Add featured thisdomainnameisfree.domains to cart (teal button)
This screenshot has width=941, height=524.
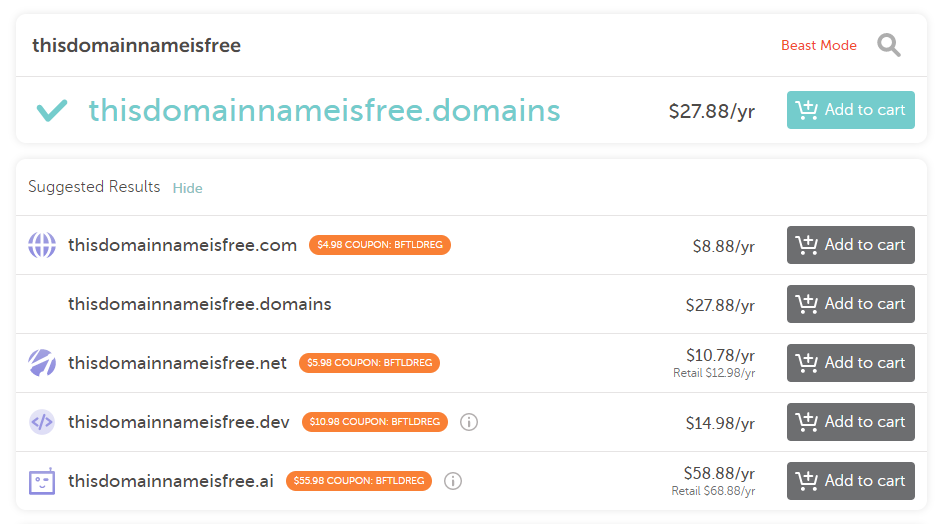(850, 110)
